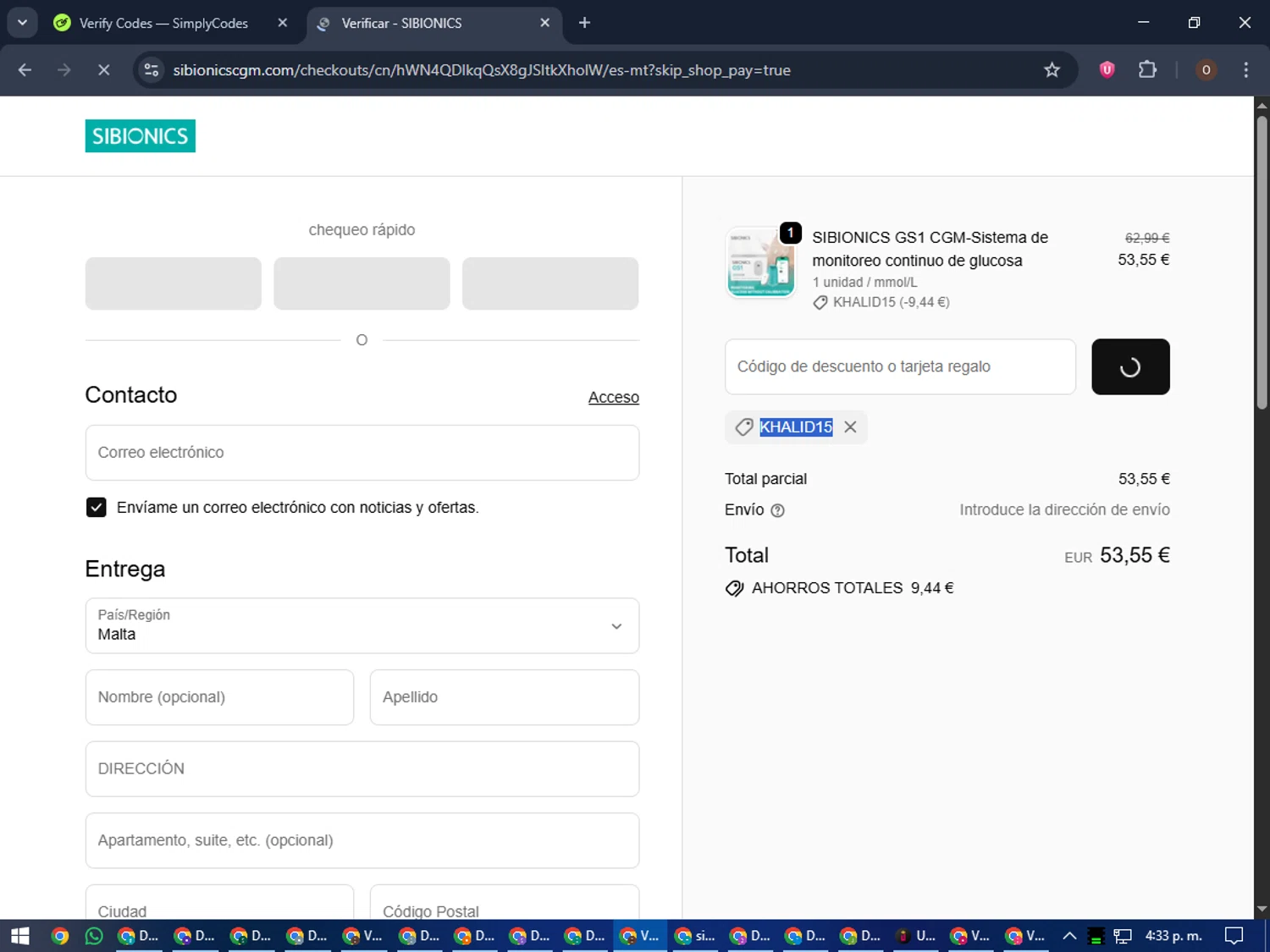
Task: Open the Chrome profile avatar
Action: pos(1206,70)
